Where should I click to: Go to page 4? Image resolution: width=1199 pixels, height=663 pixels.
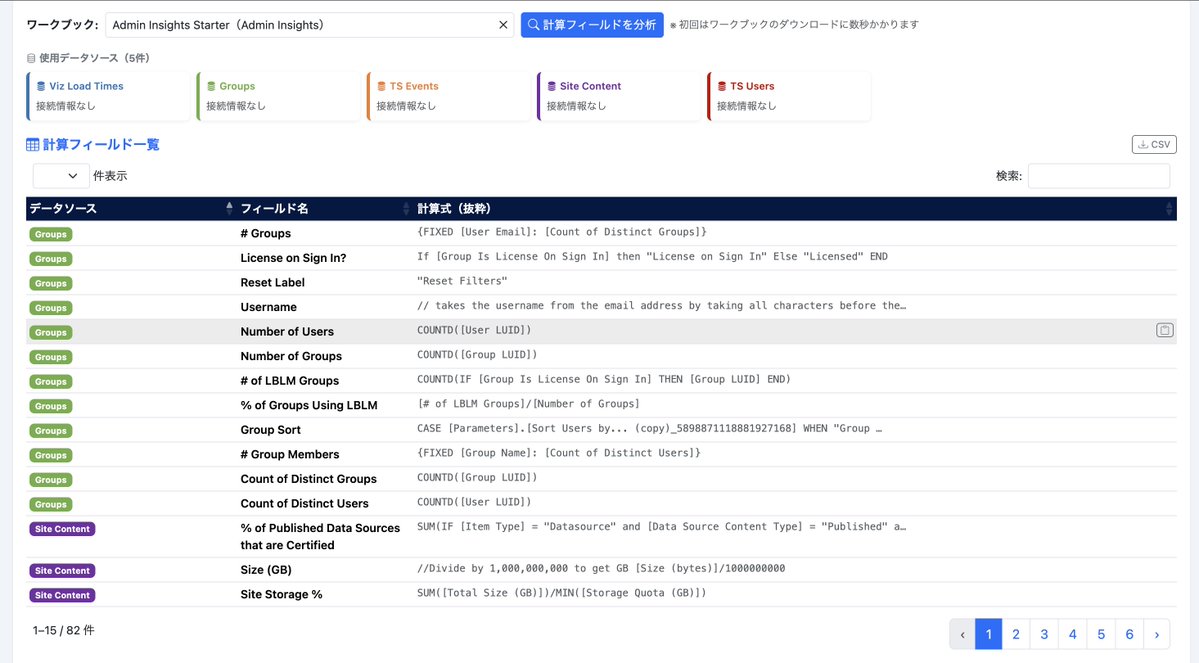[x=1073, y=634]
